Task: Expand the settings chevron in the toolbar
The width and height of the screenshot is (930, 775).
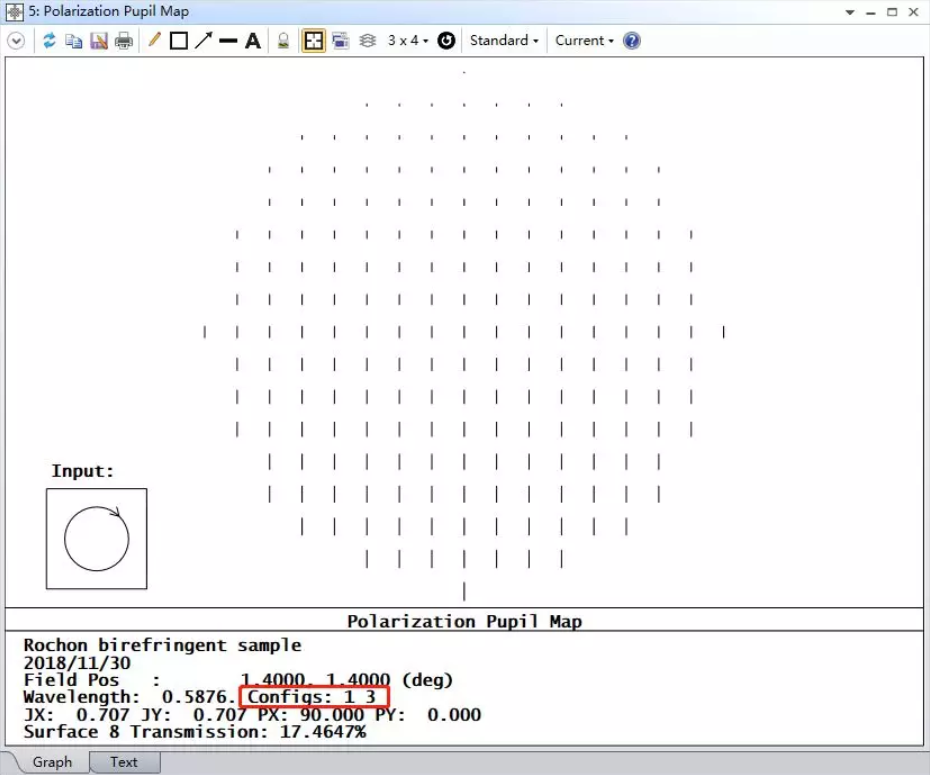Action: pos(16,41)
